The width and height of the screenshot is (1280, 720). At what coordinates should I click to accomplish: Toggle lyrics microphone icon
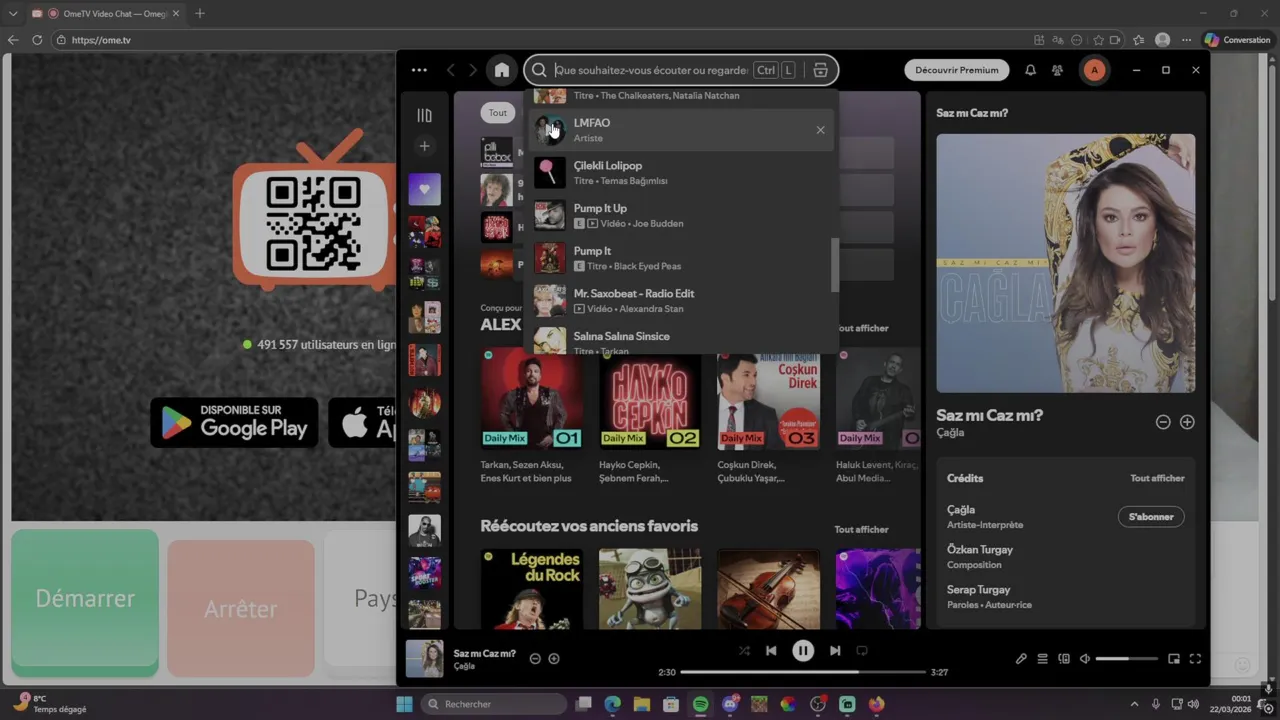(x=1021, y=659)
